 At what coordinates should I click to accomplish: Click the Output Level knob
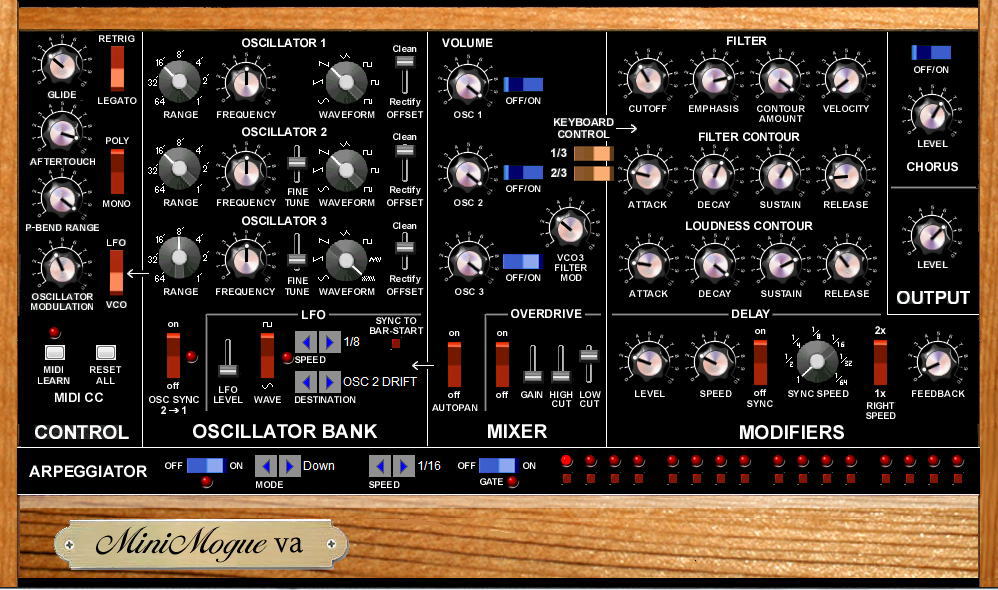[x=932, y=235]
